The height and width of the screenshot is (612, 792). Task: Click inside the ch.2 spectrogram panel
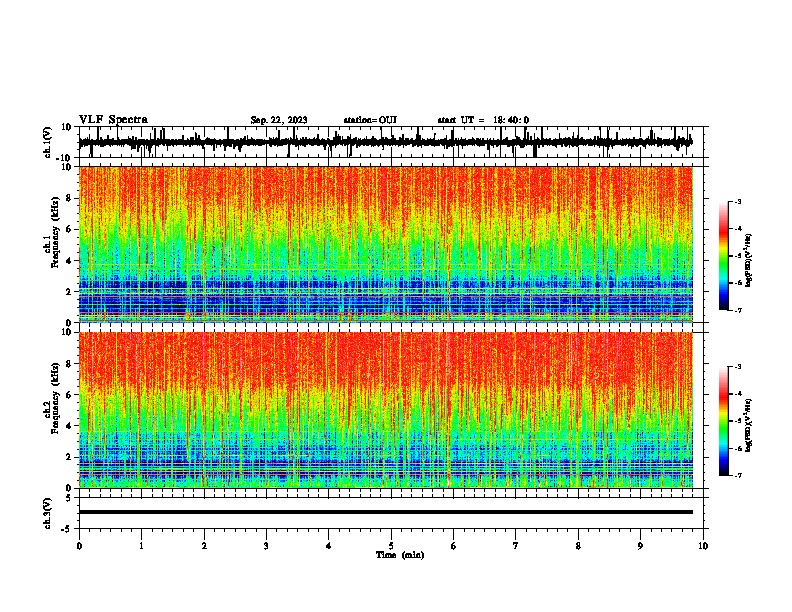tap(386, 410)
